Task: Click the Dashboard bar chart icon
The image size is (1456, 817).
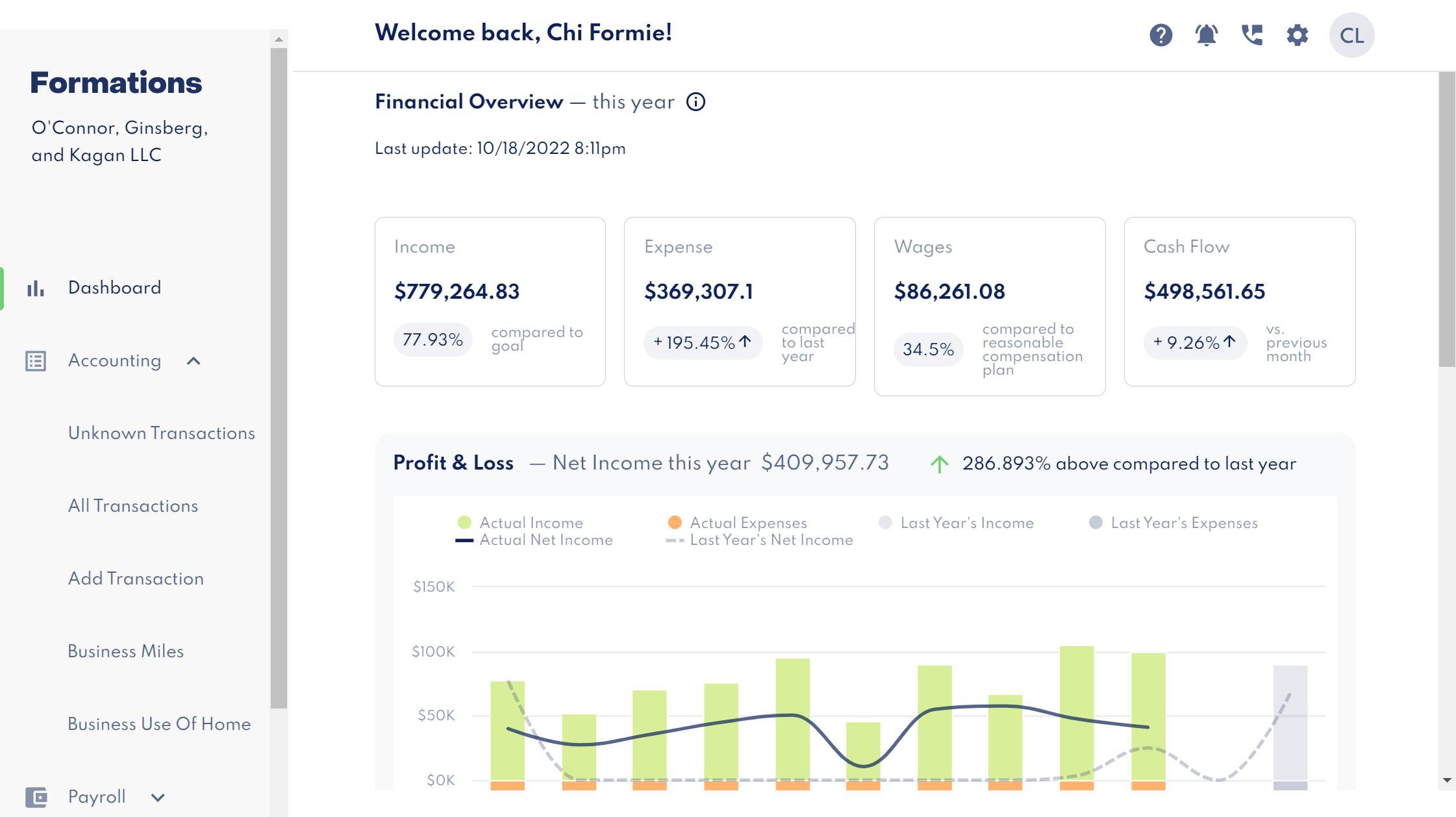Action: (x=36, y=288)
